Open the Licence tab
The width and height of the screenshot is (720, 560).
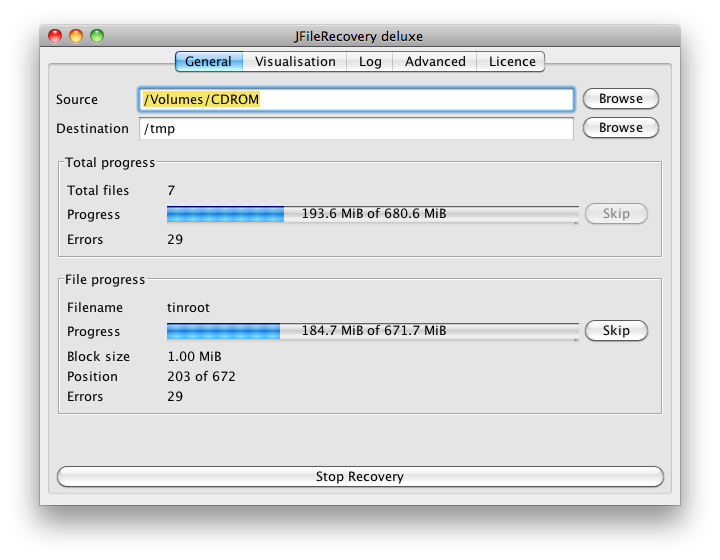point(511,62)
